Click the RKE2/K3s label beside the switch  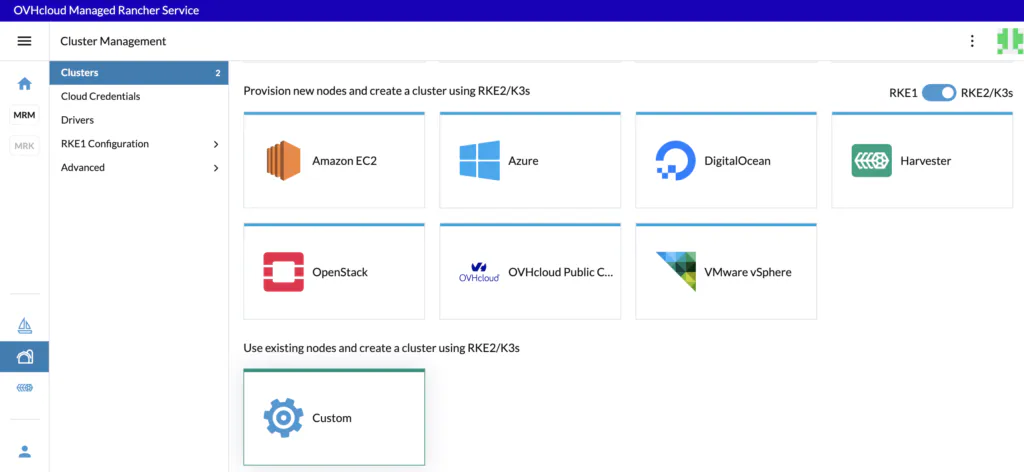(986, 93)
